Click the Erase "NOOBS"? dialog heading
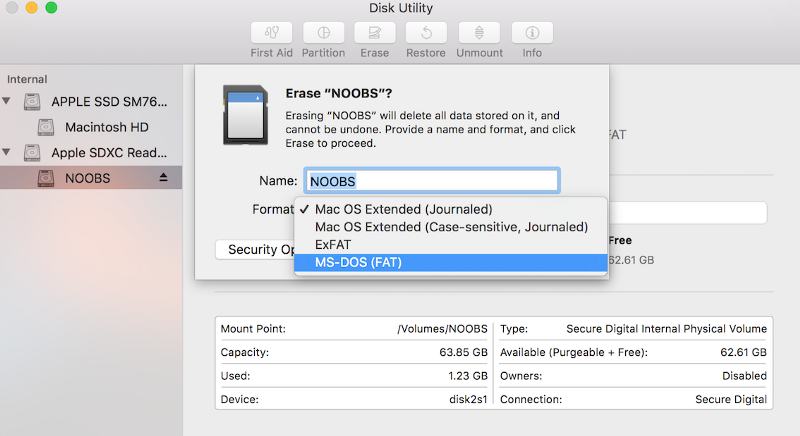 pyautogui.click(x=339, y=93)
